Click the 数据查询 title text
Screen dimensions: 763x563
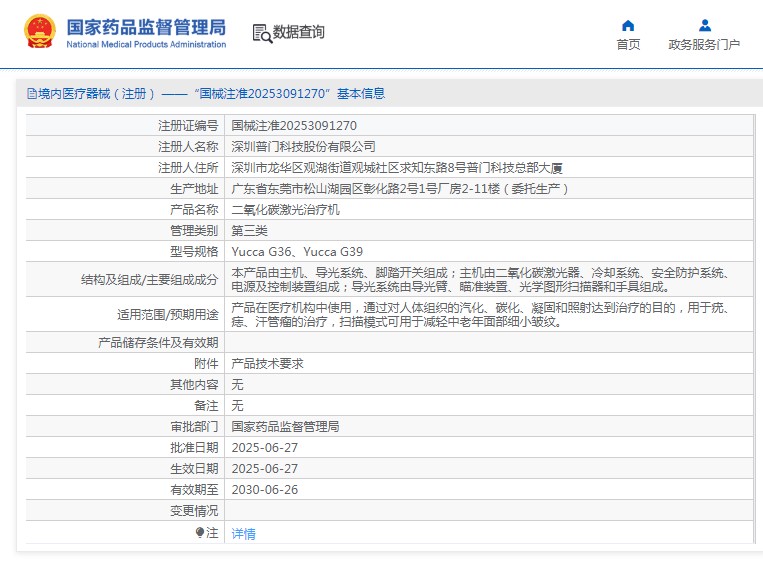click(298, 32)
